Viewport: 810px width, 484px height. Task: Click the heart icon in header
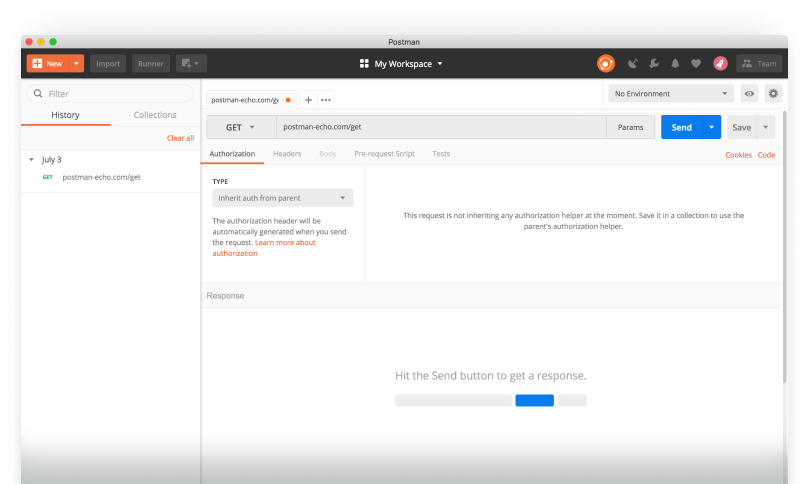point(696,64)
